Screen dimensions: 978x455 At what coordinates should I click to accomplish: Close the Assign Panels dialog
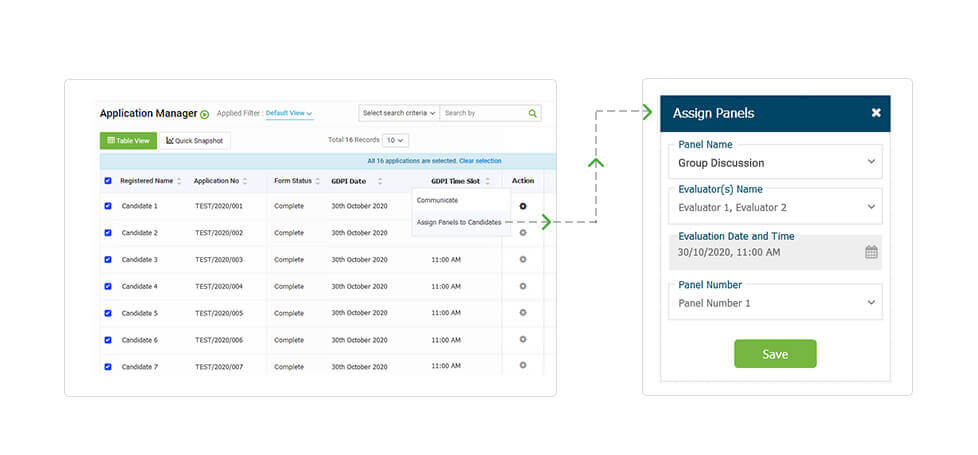tap(876, 113)
